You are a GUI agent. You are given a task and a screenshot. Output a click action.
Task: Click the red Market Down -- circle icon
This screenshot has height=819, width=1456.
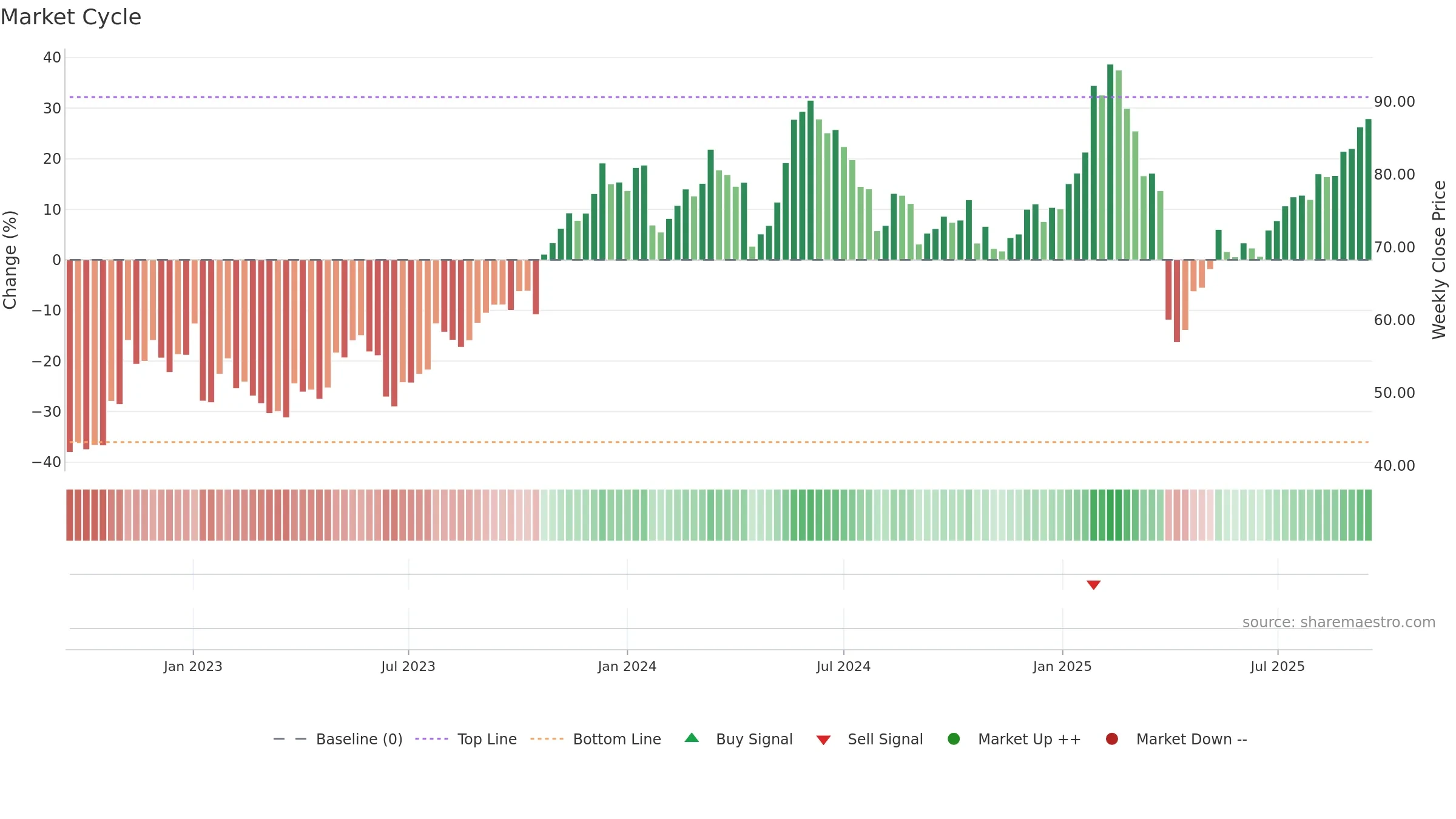pos(1112,739)
